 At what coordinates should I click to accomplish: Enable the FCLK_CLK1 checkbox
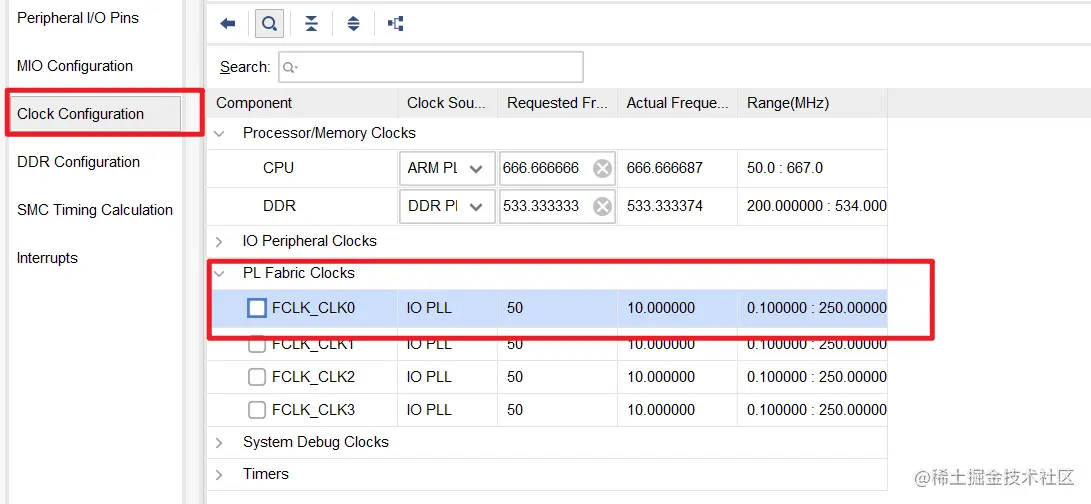[257, 344]
